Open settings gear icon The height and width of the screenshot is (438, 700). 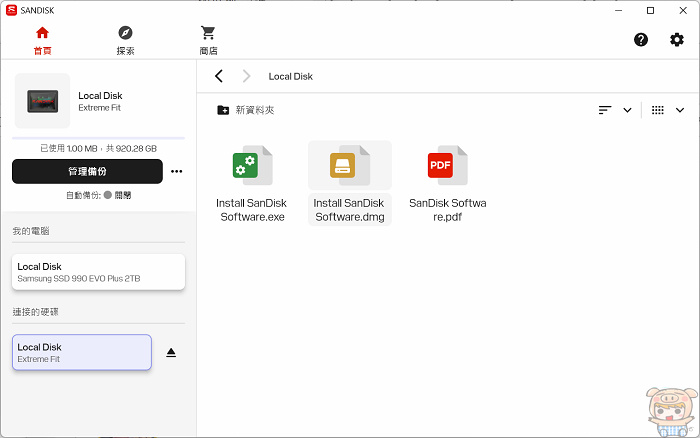[x=677, y=40]
